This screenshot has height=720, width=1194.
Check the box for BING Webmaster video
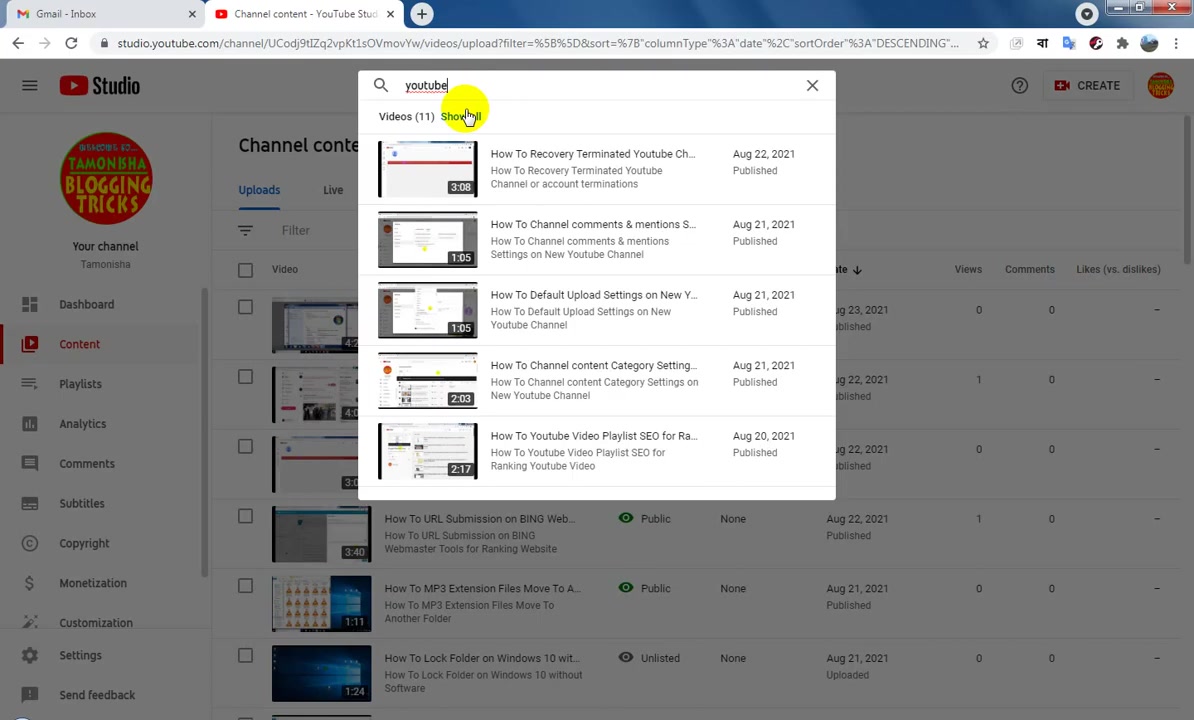click(245, 516)
